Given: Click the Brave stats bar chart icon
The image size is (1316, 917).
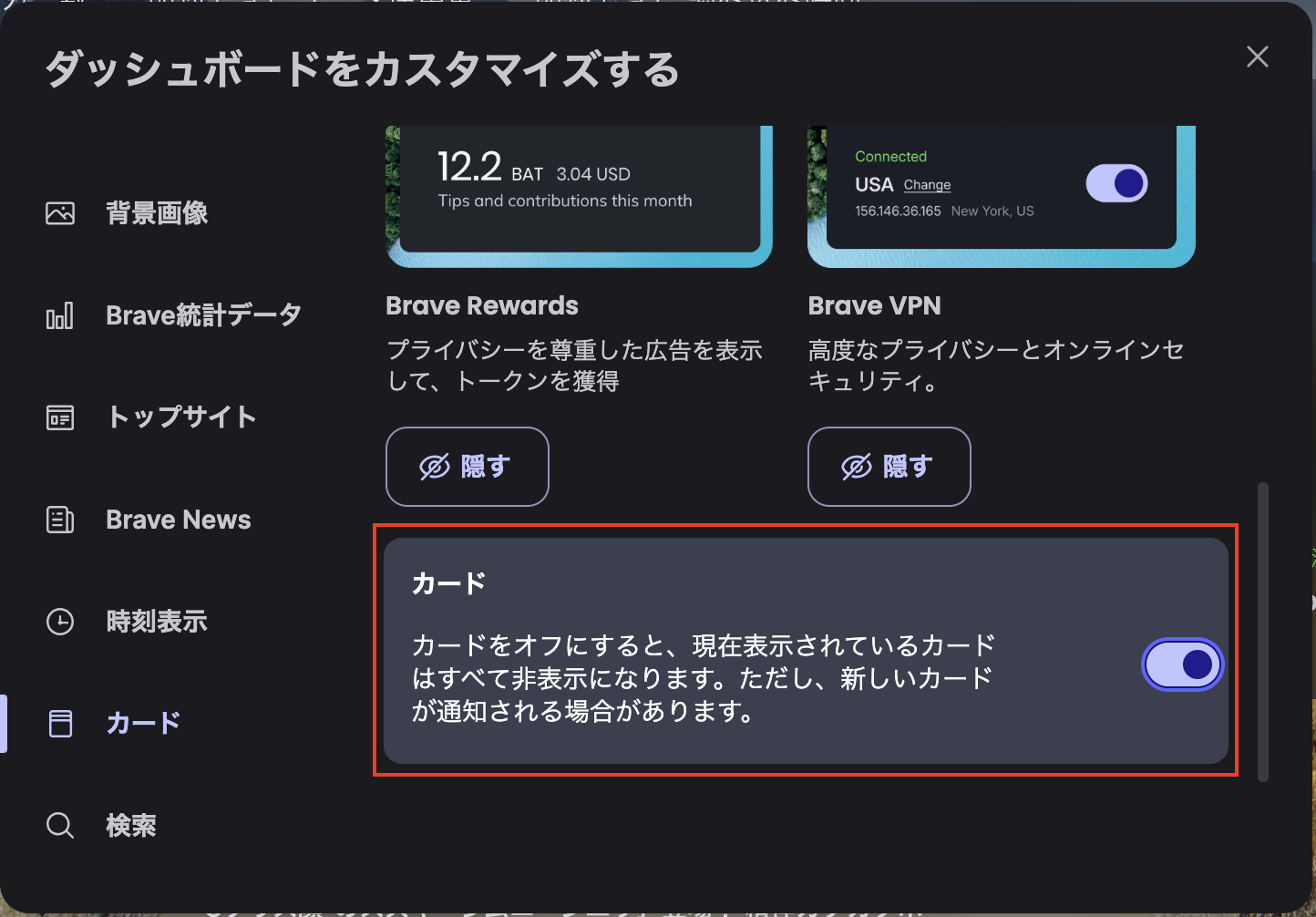Looking at the screenshot, I should (60, 315).
